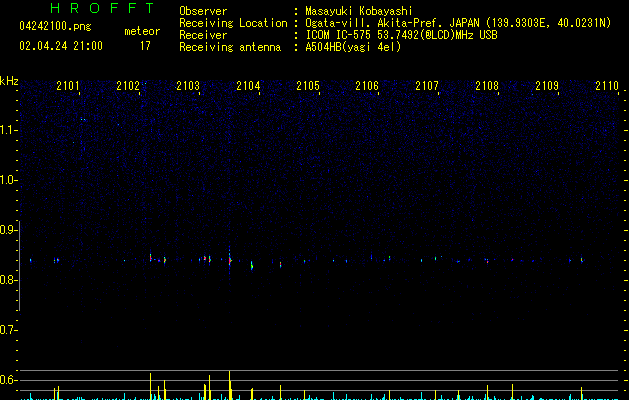Click the 2110 time marker

[607, 86]
